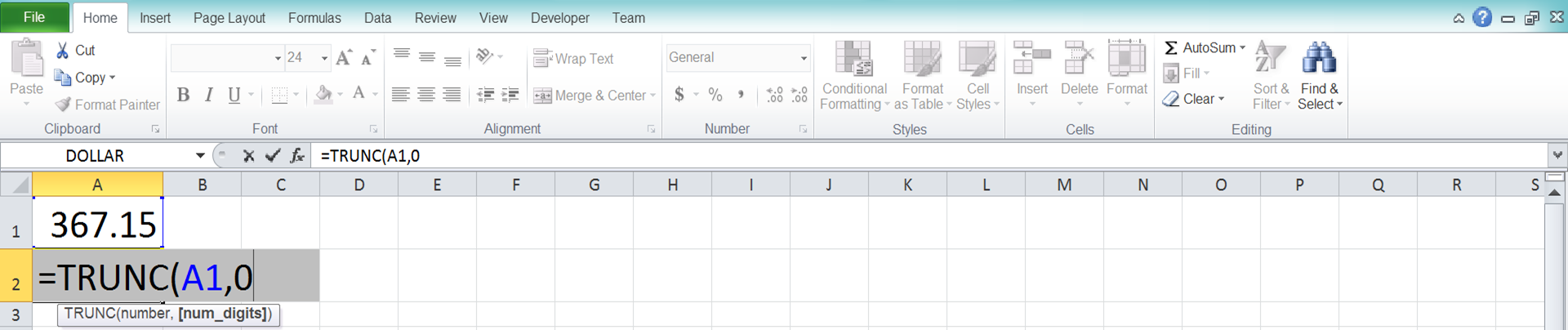This screenshot has width=1568, height=330.
Task: Switch to the Page Layout tab
Action: (x=229, y=18)
